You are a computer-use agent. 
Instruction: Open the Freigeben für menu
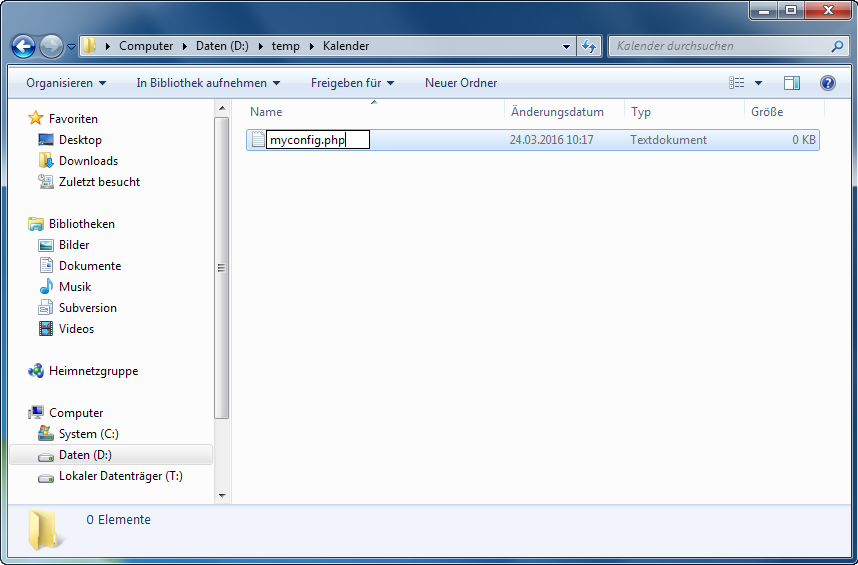(352, 83)
